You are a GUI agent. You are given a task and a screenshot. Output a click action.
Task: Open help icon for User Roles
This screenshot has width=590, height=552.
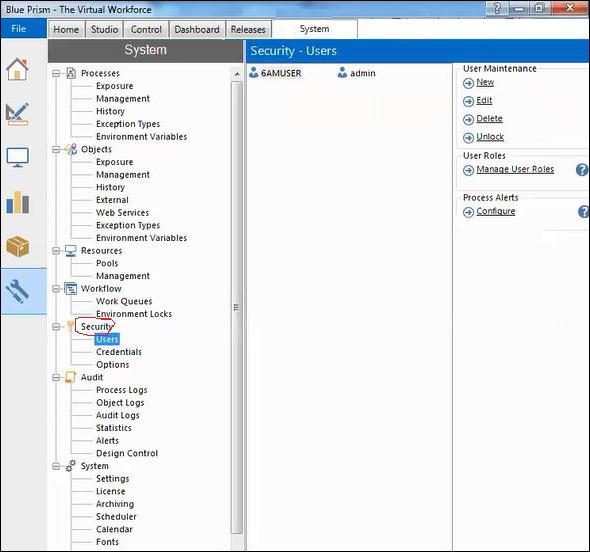[582, 170]
